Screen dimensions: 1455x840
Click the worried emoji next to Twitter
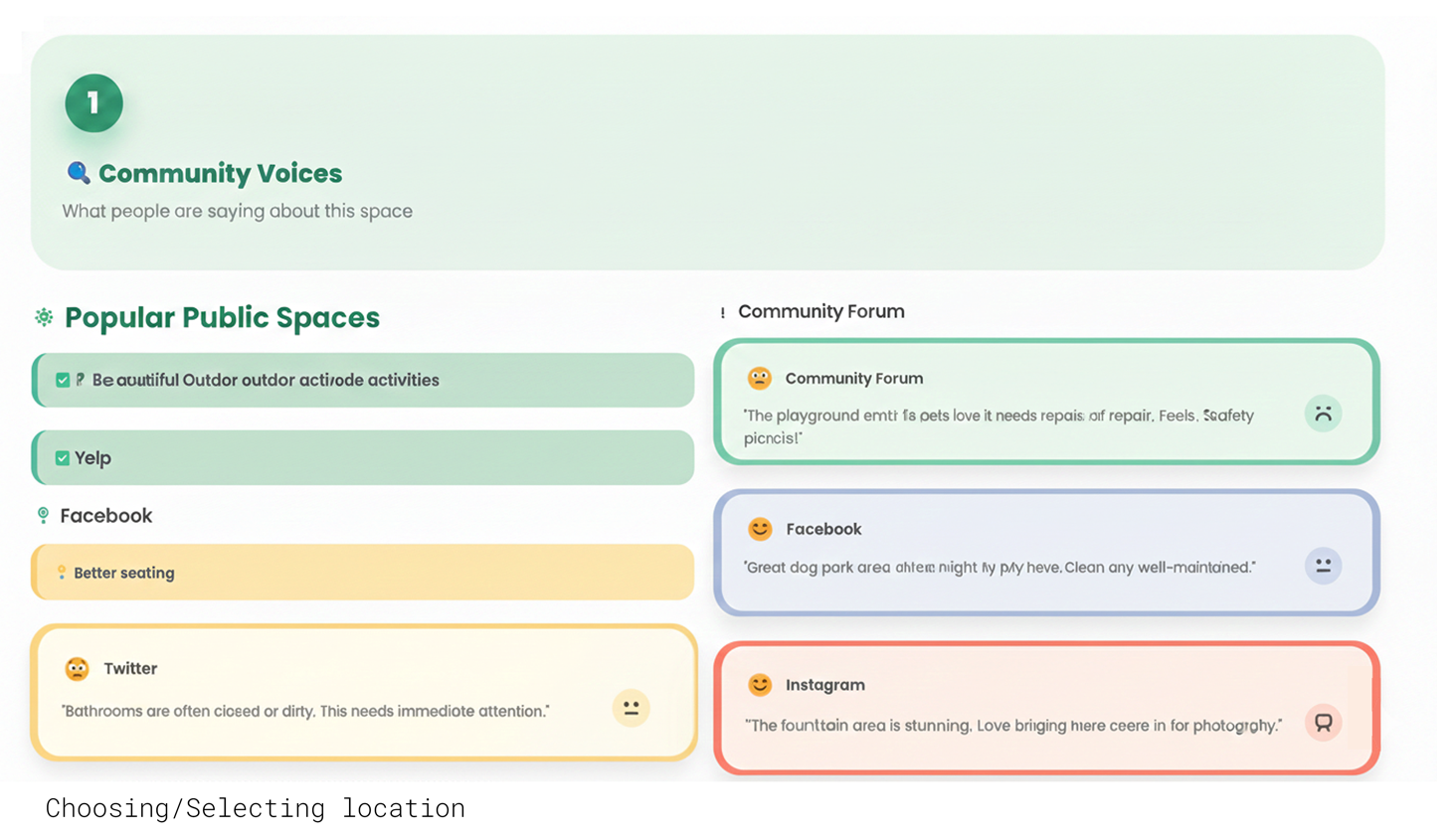click(77, 669)
